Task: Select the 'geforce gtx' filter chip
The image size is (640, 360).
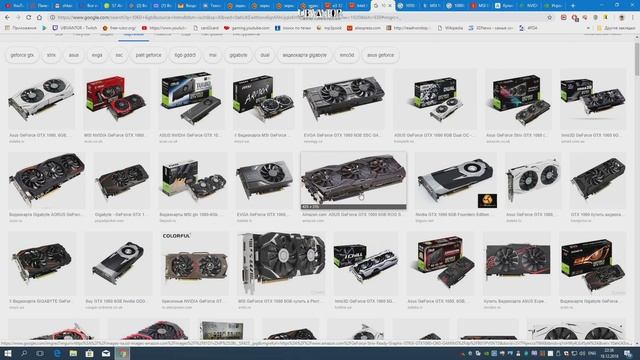Action: click(x=22, y=55)
